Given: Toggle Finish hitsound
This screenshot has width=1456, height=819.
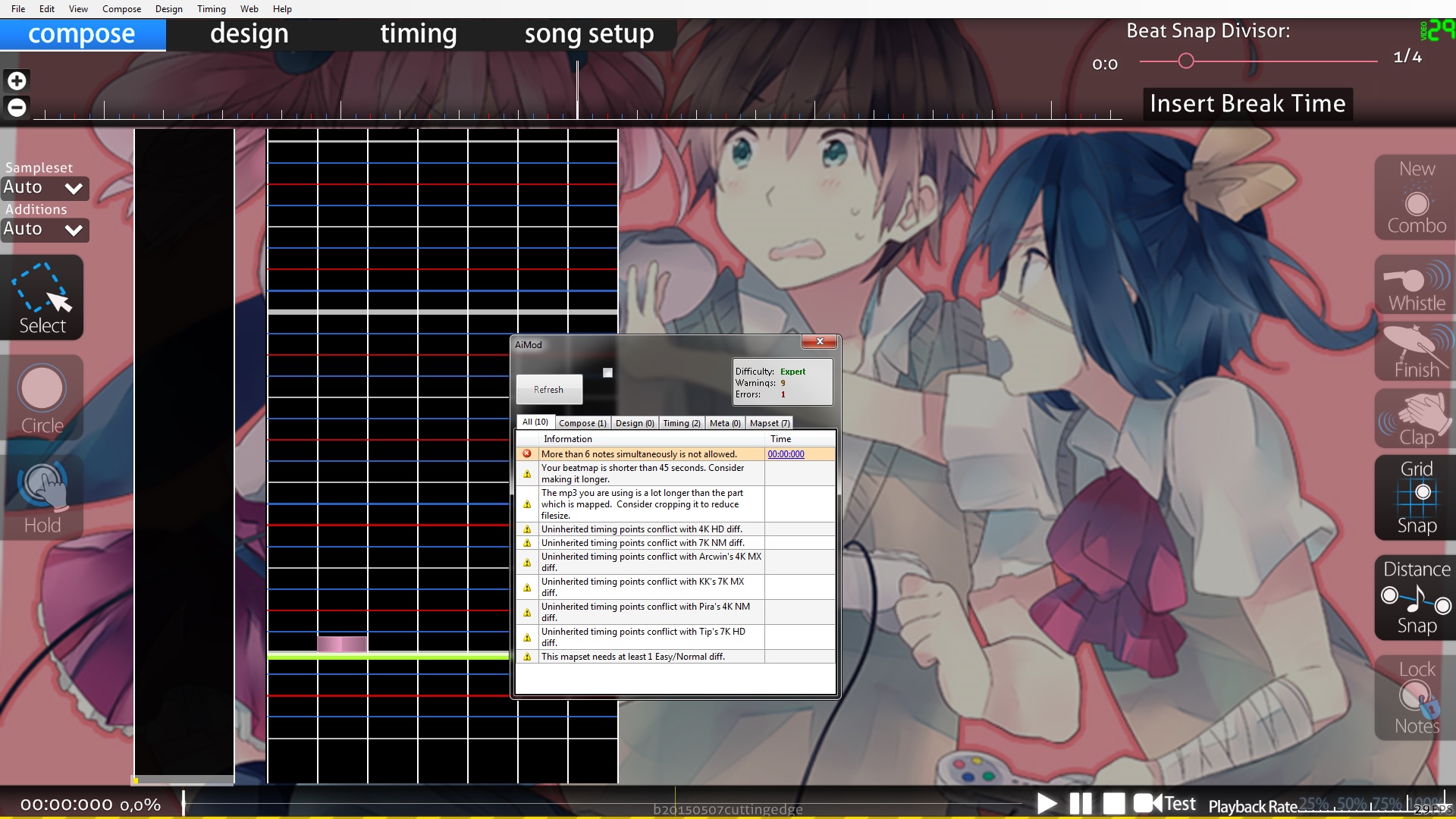Looking at the screenshot, I should (x=1416, y=352).
